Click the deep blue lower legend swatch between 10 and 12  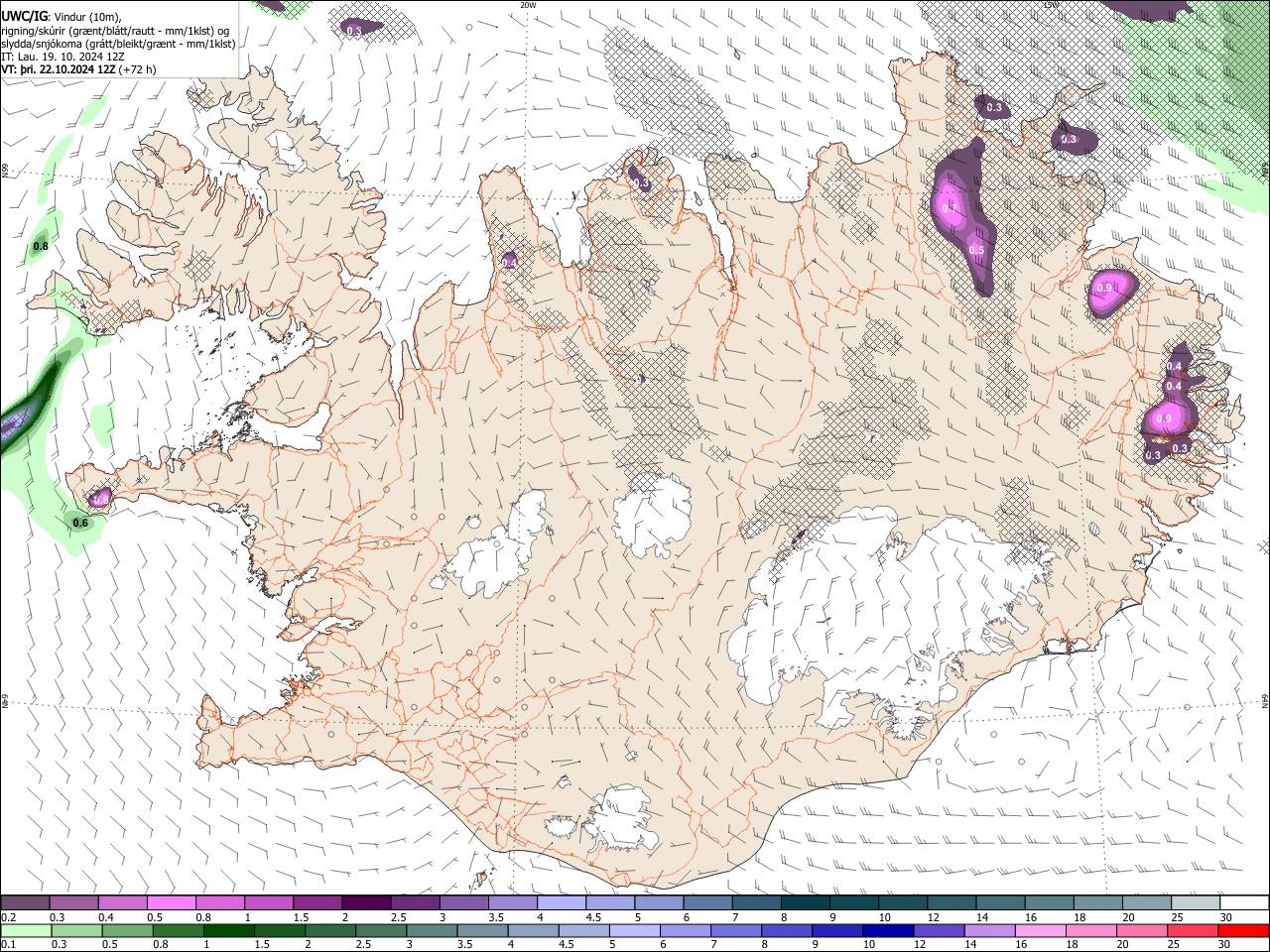(889, 931)
